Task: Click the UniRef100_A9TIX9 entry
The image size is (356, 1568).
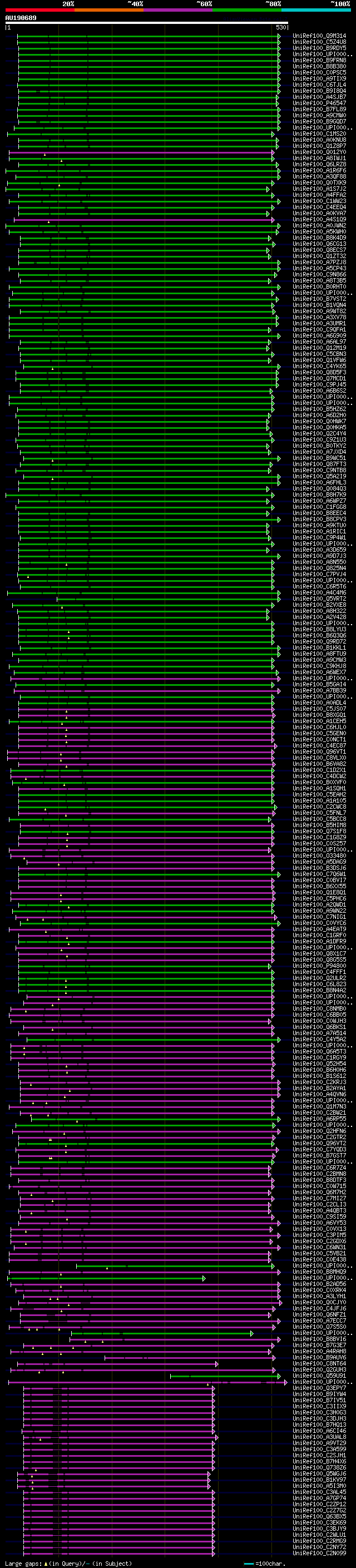Action: 319,78
